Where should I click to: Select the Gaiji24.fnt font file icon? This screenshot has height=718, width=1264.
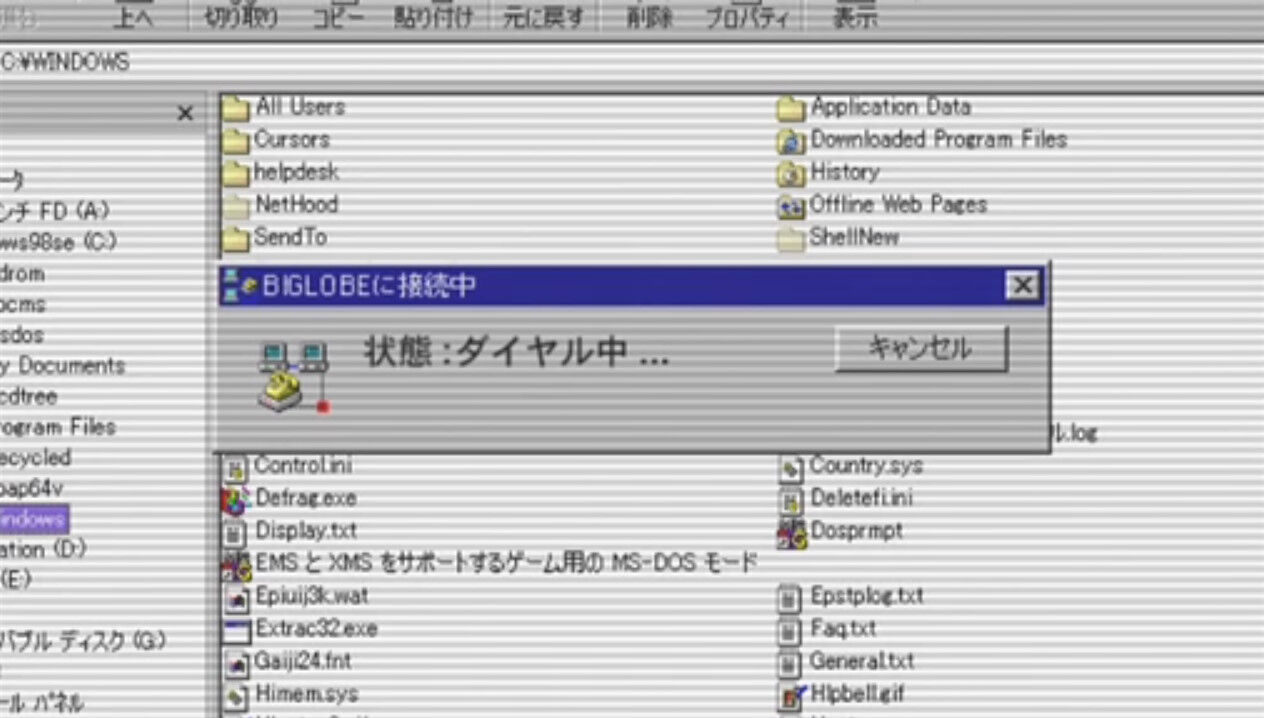tap(236, 663)
